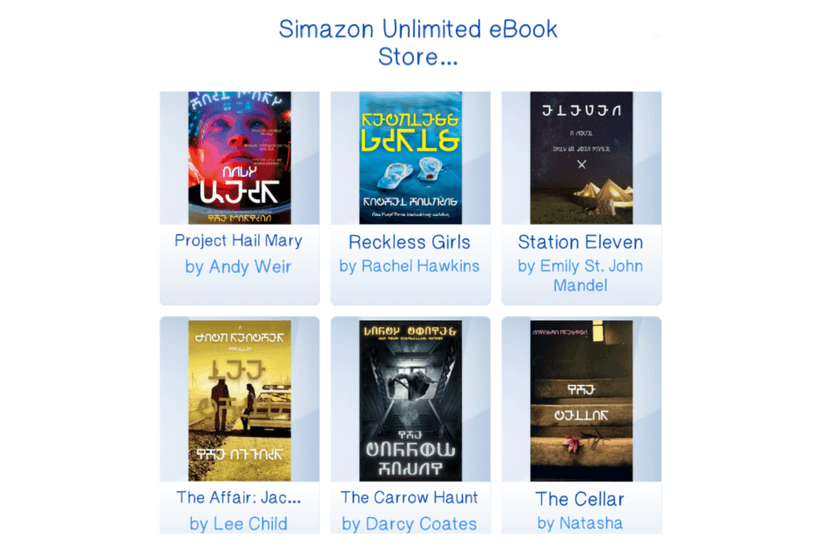
Task: Click the Project Hail Mary title link
Action: coord(238,241)
